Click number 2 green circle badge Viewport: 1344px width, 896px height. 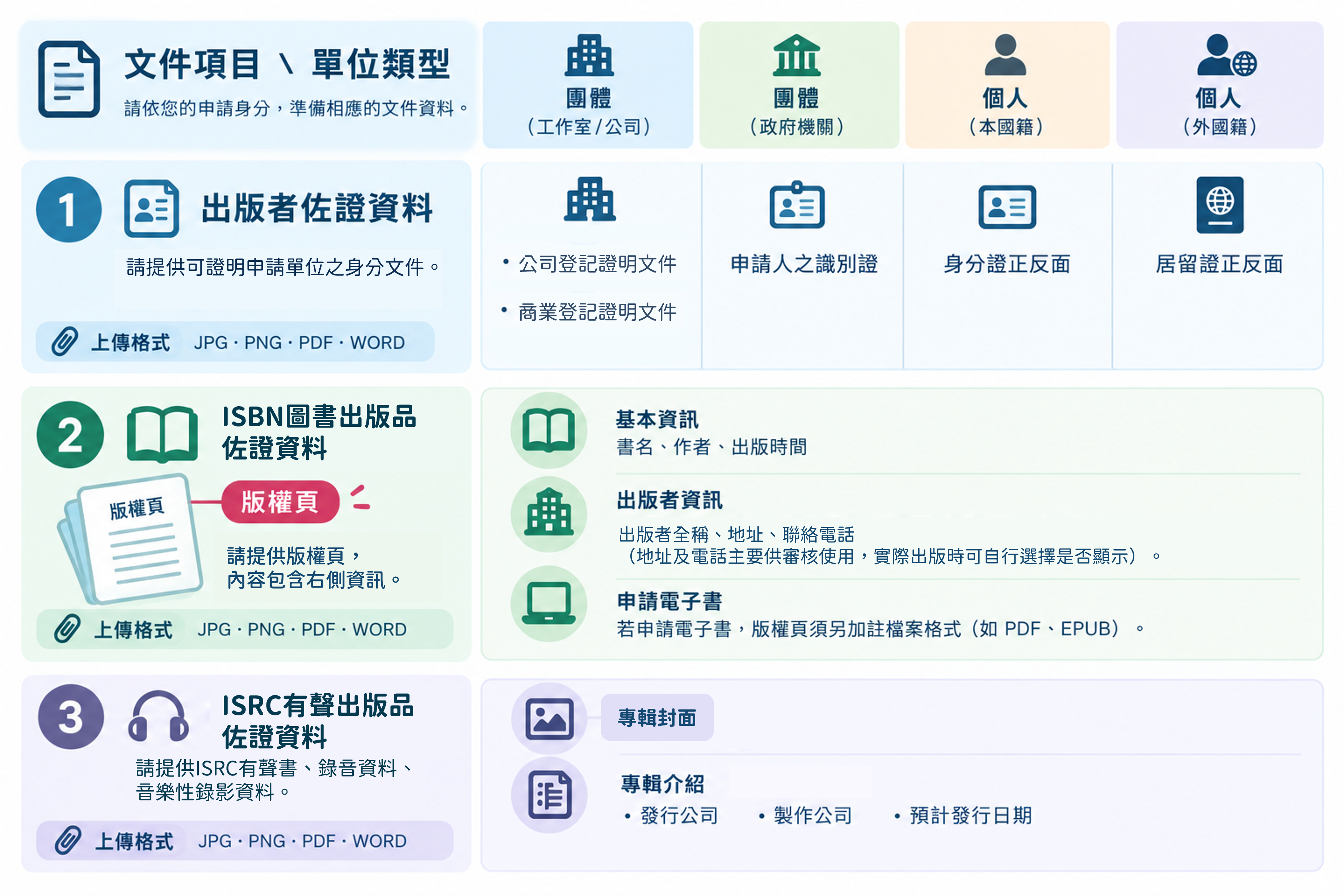click(x=70, y=434)
